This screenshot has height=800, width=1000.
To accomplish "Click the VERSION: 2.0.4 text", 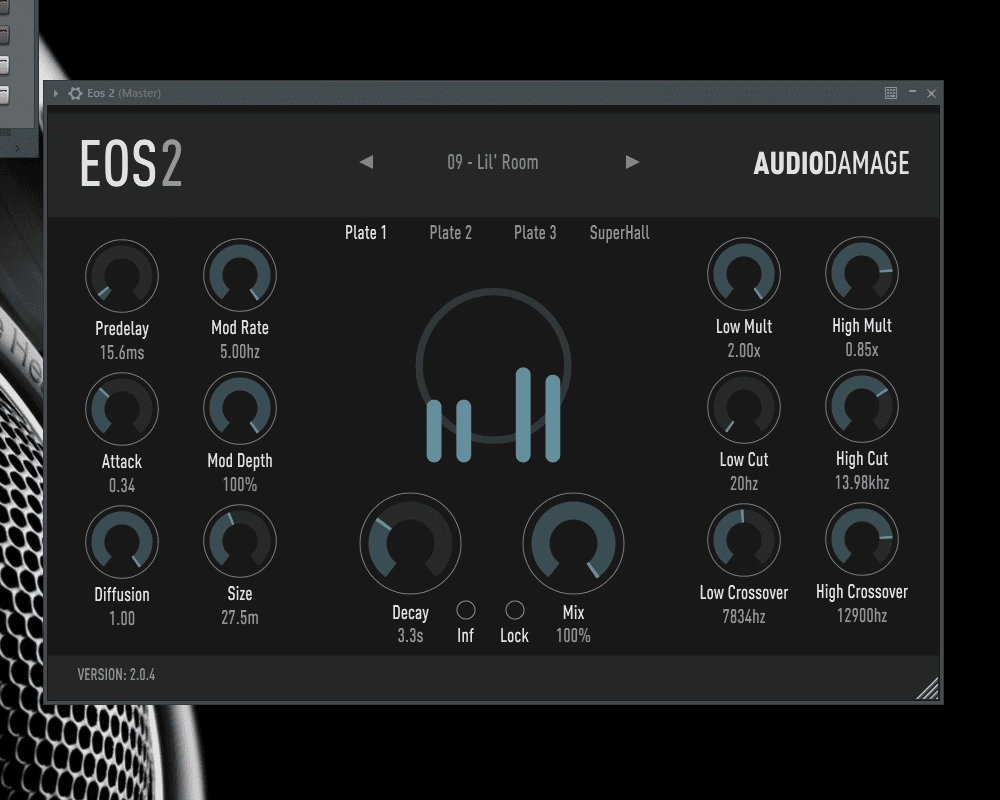I will [x=116, y=674].
